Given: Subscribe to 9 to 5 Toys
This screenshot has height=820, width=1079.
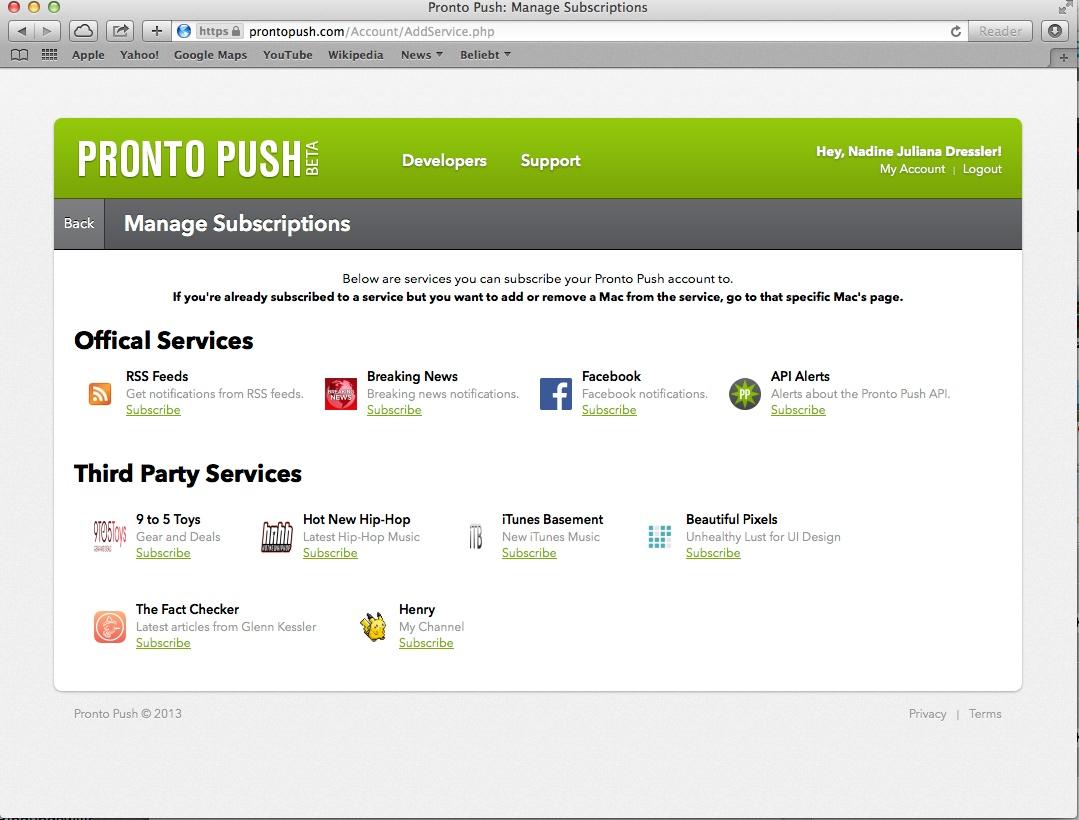Looking at the screenshot, I should click(x=163, y=553).
